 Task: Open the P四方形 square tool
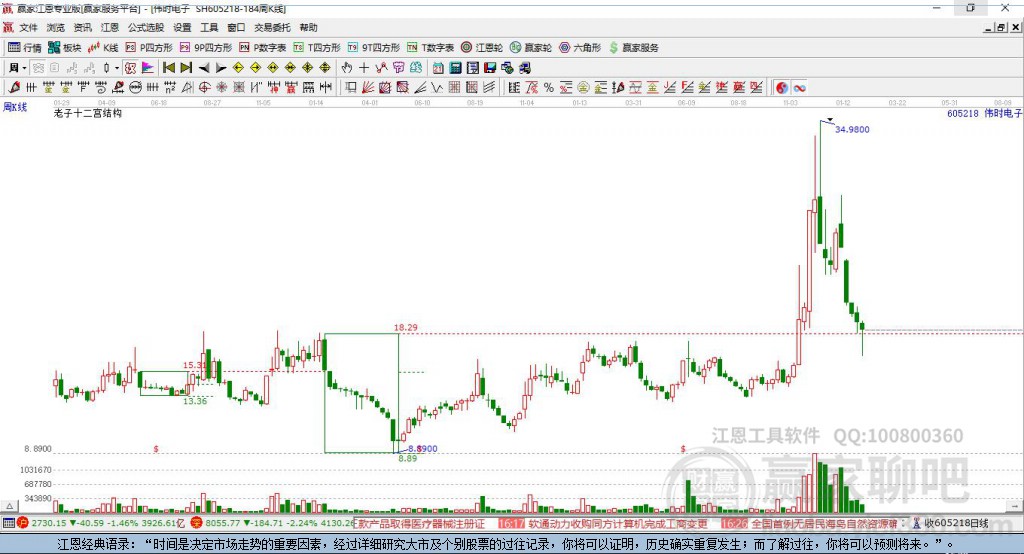149,48
